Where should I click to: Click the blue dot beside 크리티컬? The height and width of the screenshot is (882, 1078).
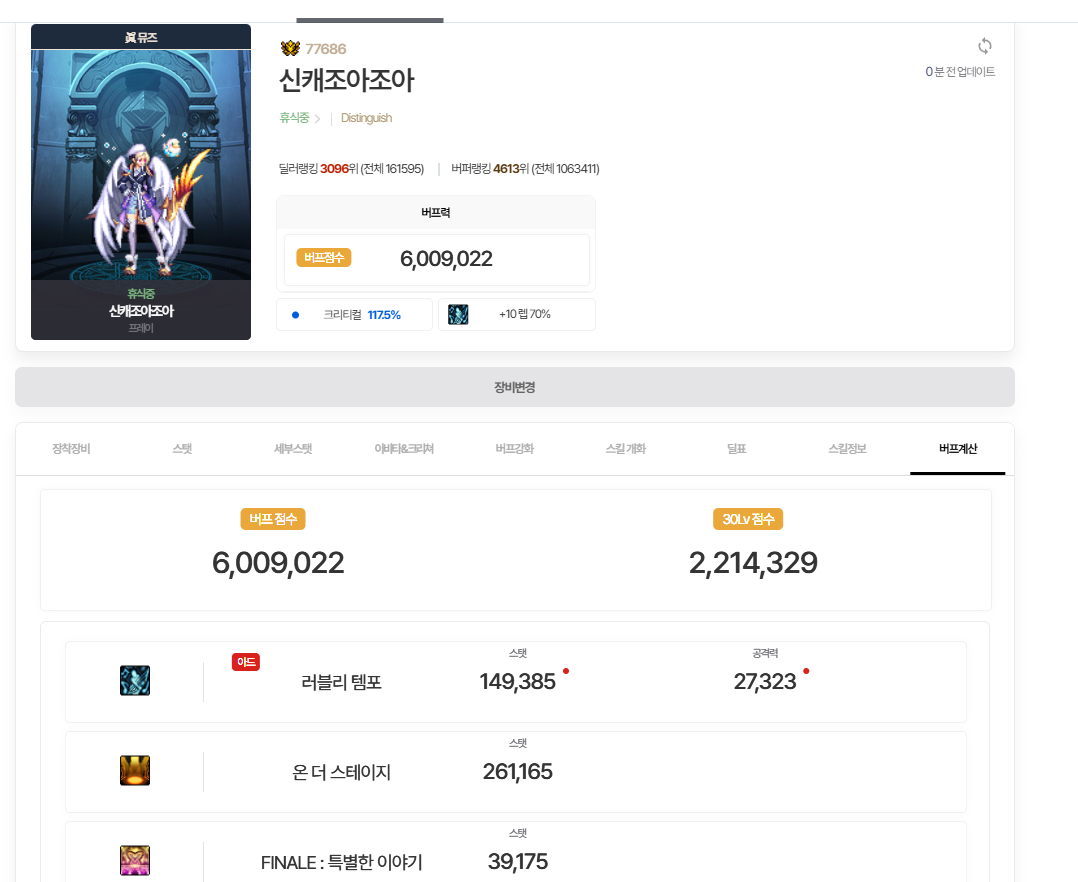click(295, 315)
